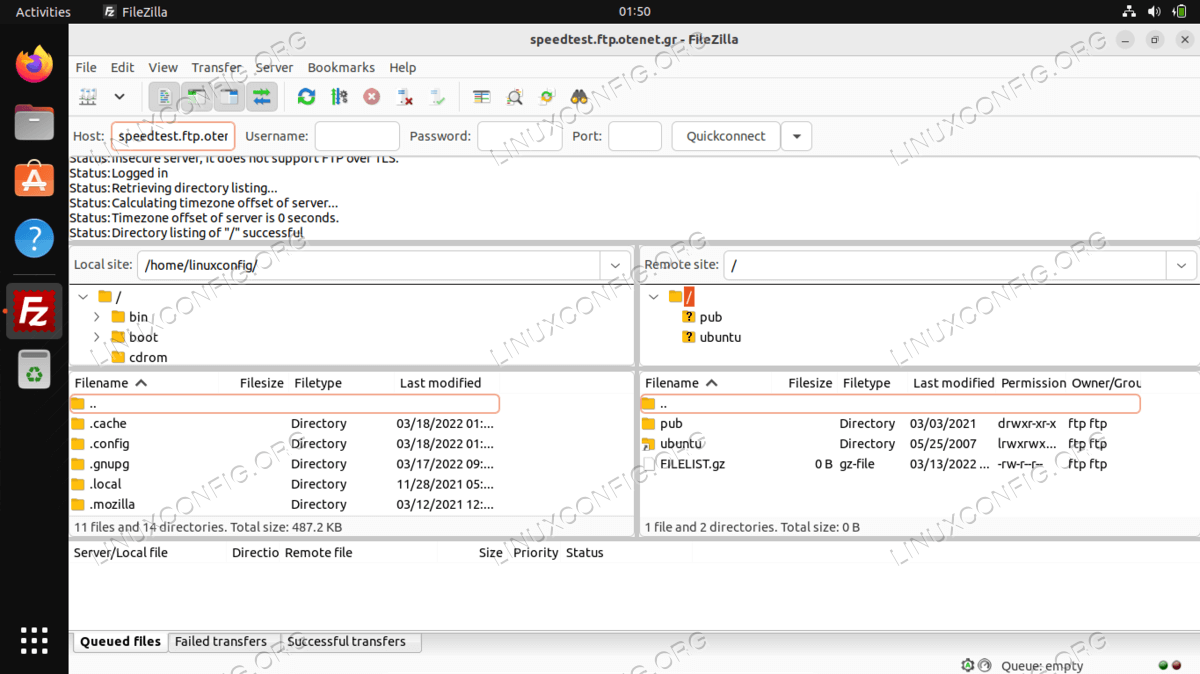The image size is (1200, 674).
Task: Click the gear transfer type status icon
Action: tap(967, 665)
